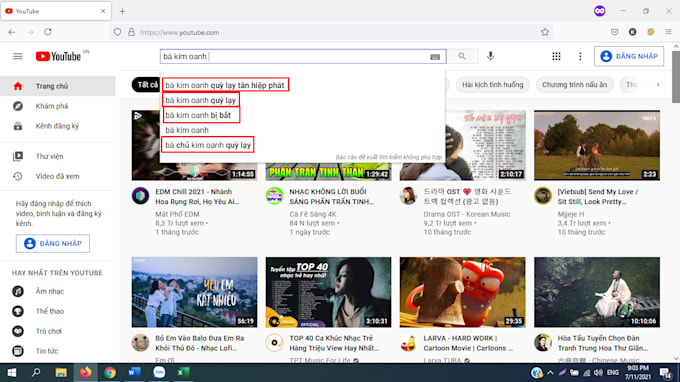Click the Thể thao trophy icon
This screenshot has width=680, height=382.
(18, 311)
